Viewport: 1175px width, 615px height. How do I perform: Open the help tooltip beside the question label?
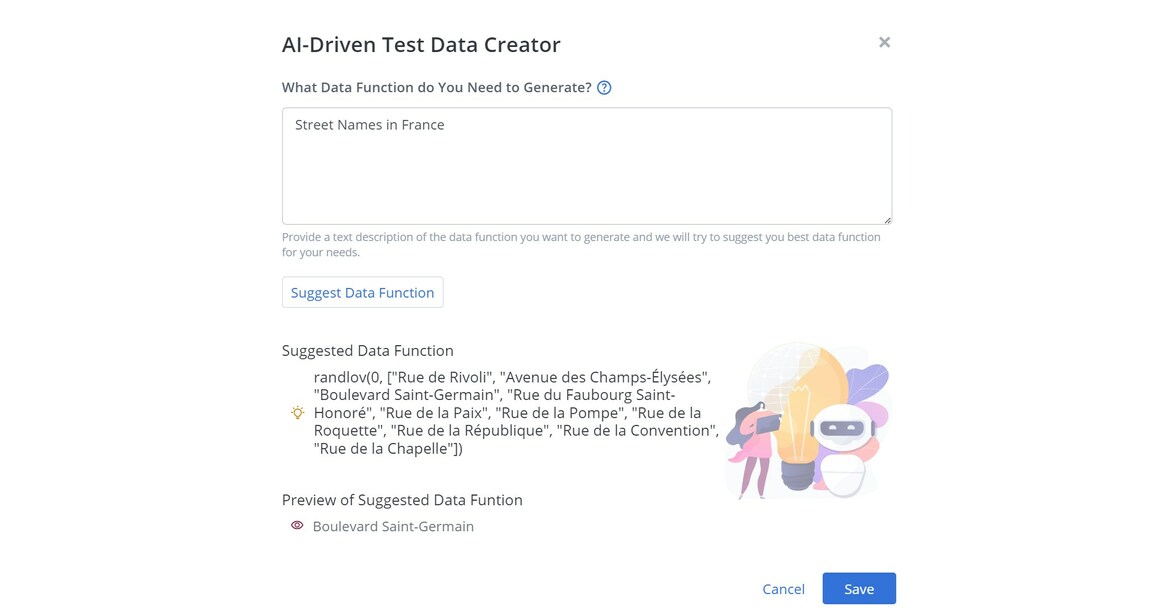tap(603, 88)
